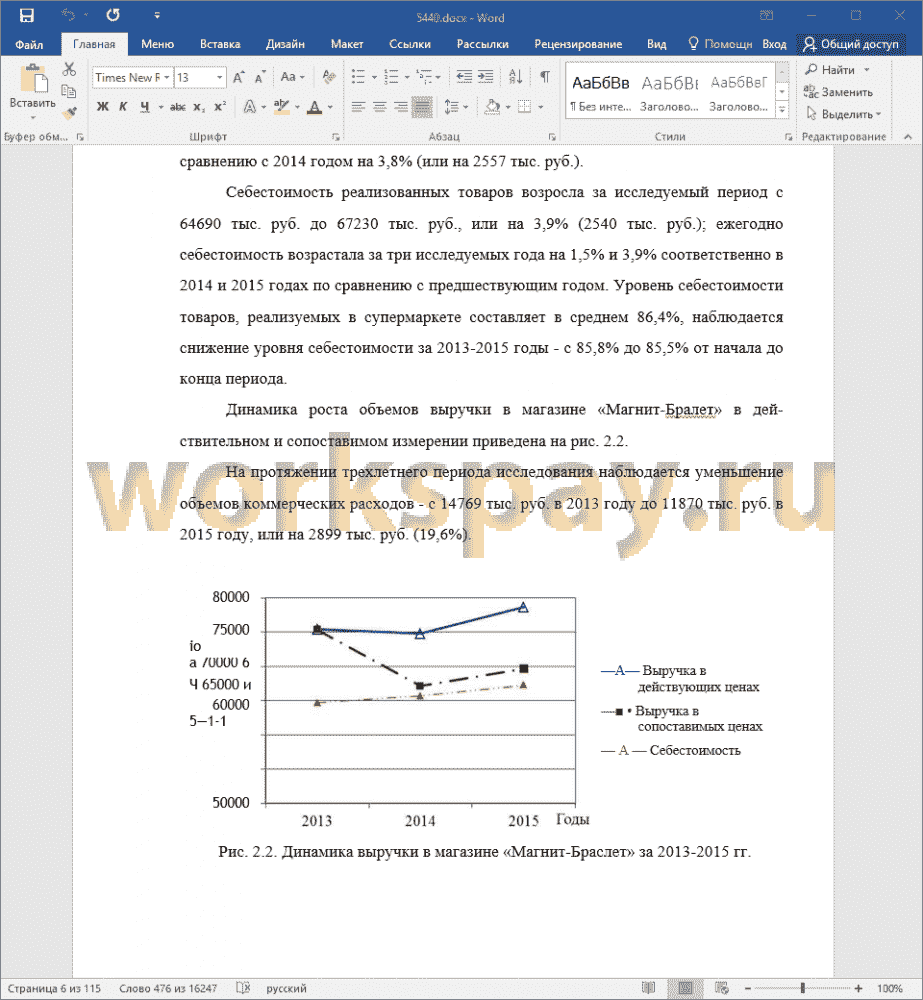Toggle subscript x₂ formatting
Image resolution: width=923 pixels, height=1000 pixels.
pyautogui.click(x=199, y=107)
